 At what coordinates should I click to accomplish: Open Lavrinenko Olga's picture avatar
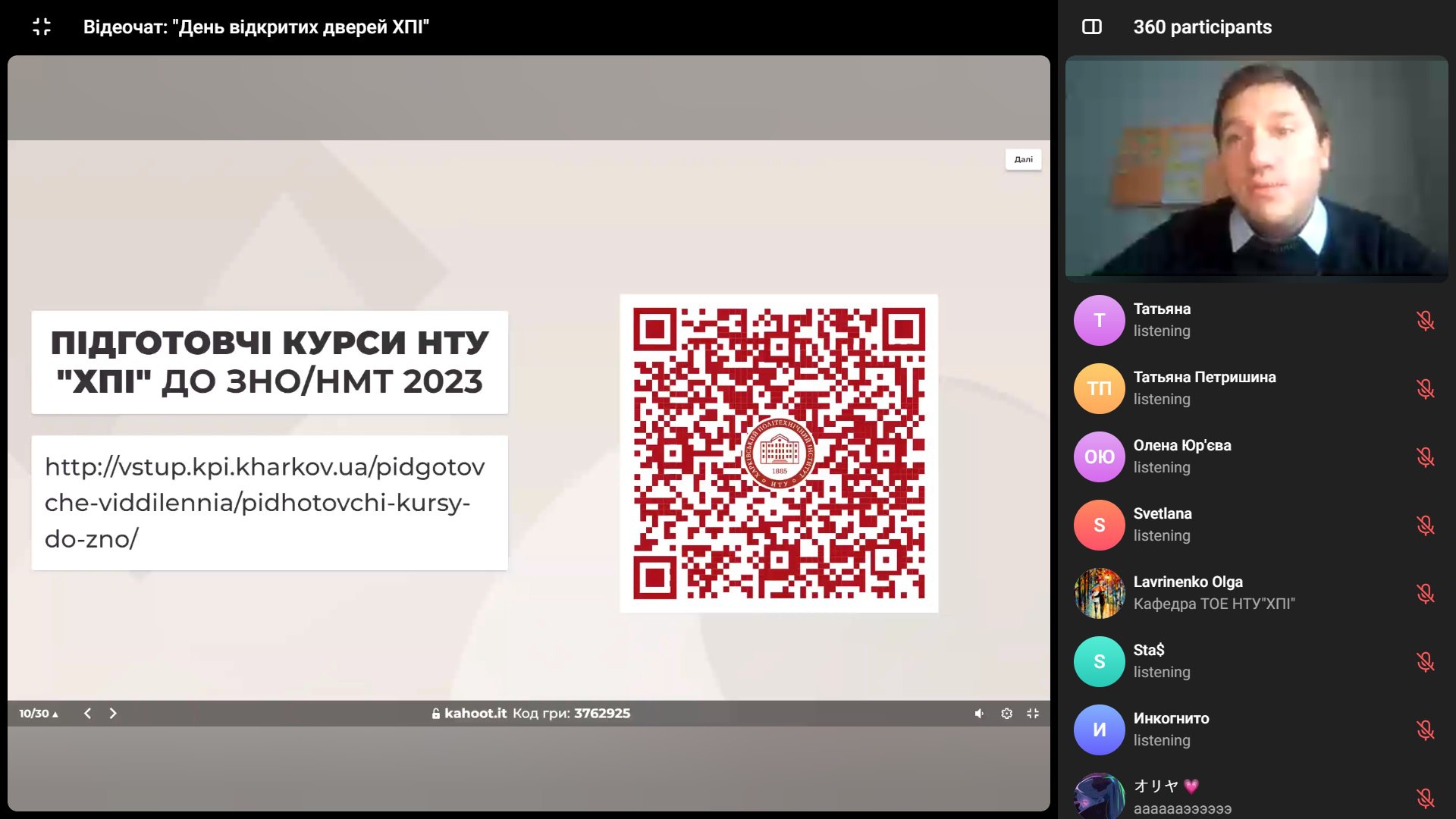point(1100,594)
